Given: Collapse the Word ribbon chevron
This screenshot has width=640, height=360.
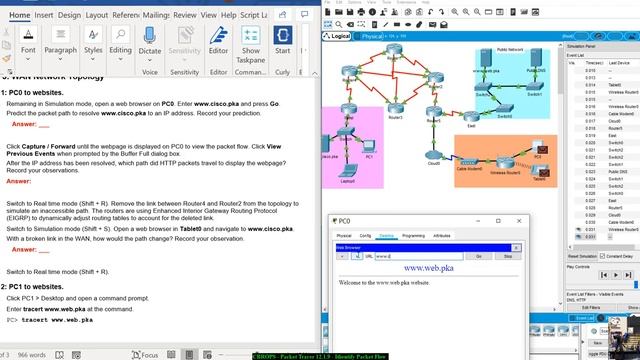Looking at the screenshot, I should (x=315, y=74).
